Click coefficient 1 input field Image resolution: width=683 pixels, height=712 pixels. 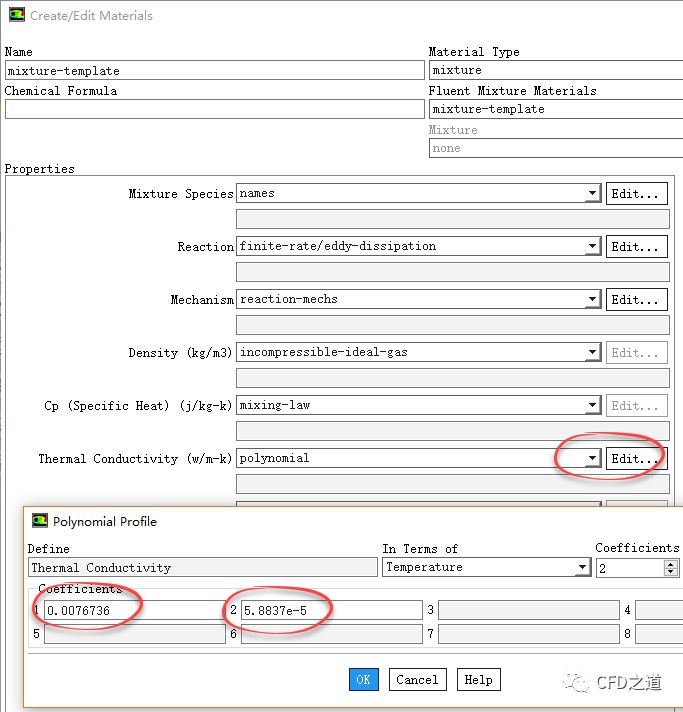[134, 610]
